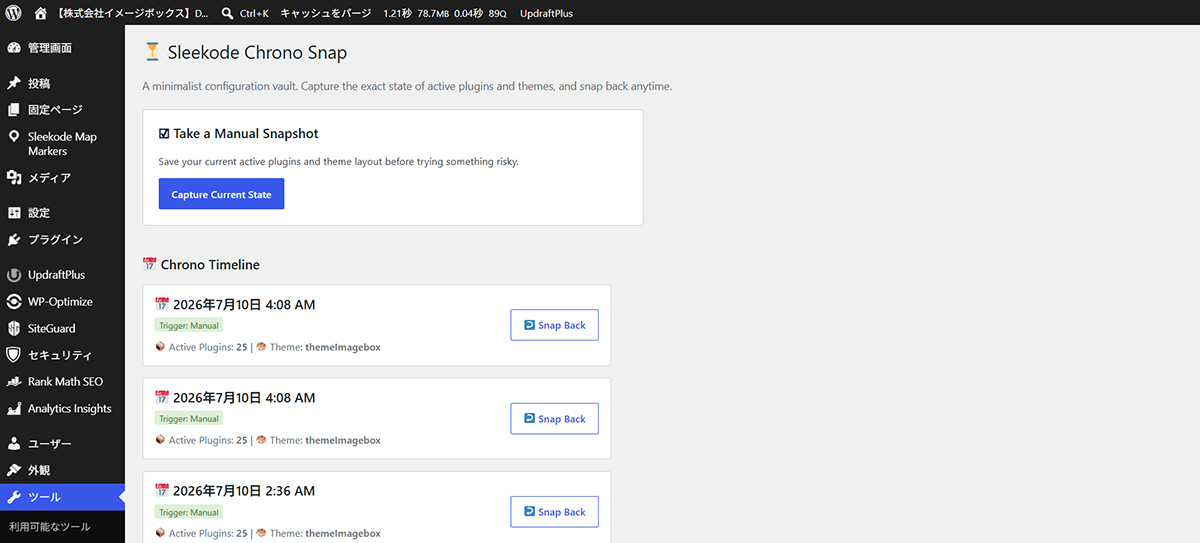
Task: Open the WordPress logo menu
Action: (13, 13)
